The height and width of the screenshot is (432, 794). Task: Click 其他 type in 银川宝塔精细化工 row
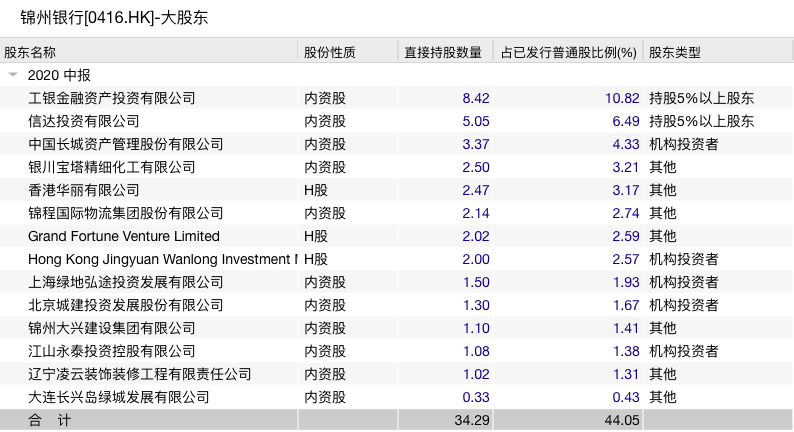click(x=662, y=167)
